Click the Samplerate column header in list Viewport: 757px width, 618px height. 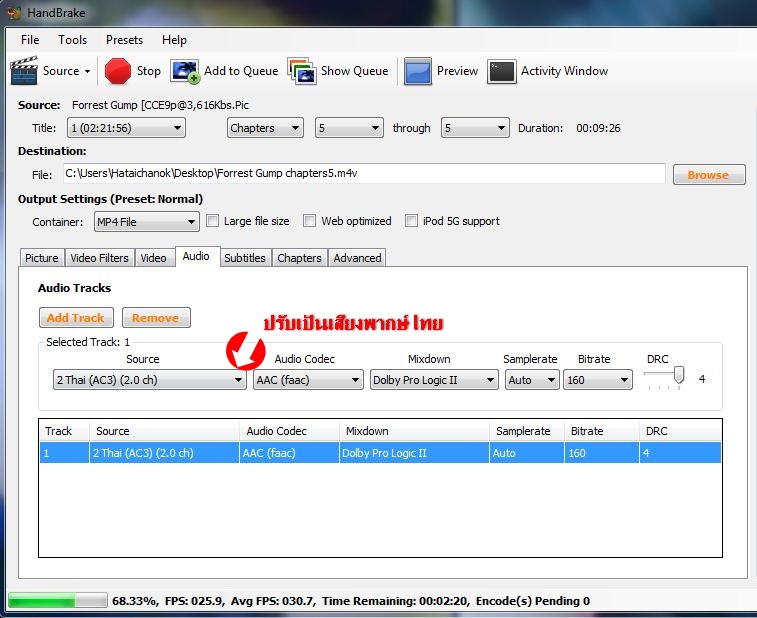(x=527, y=431)
